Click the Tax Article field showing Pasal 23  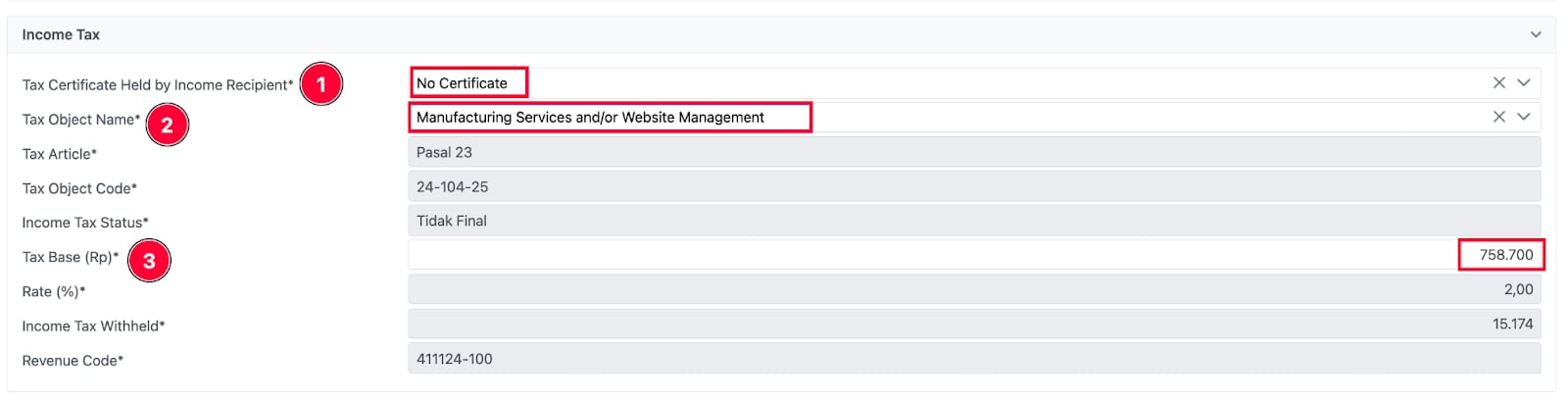[973, 152]
